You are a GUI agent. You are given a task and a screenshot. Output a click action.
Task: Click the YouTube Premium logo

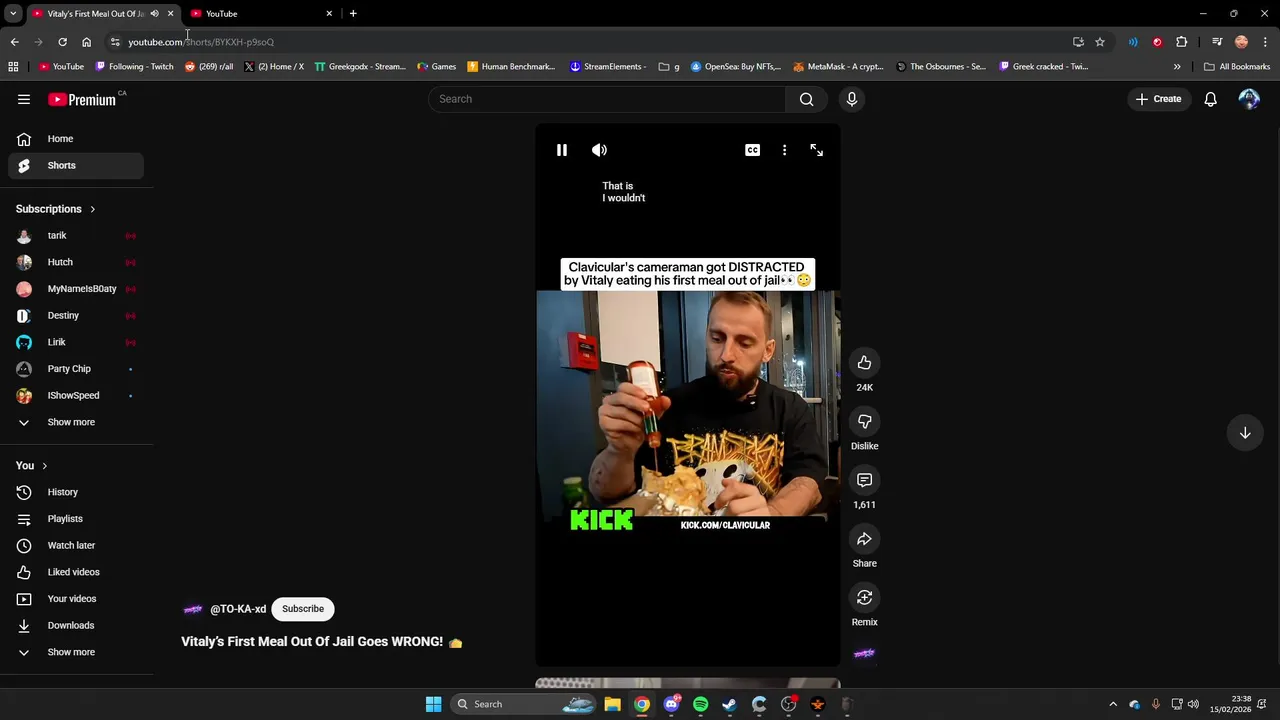[x=82, y=99]
